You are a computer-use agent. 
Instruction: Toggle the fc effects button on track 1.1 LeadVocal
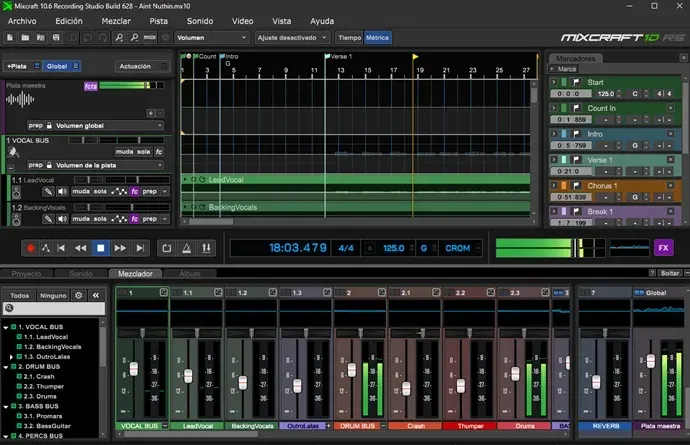pos(135,191)
